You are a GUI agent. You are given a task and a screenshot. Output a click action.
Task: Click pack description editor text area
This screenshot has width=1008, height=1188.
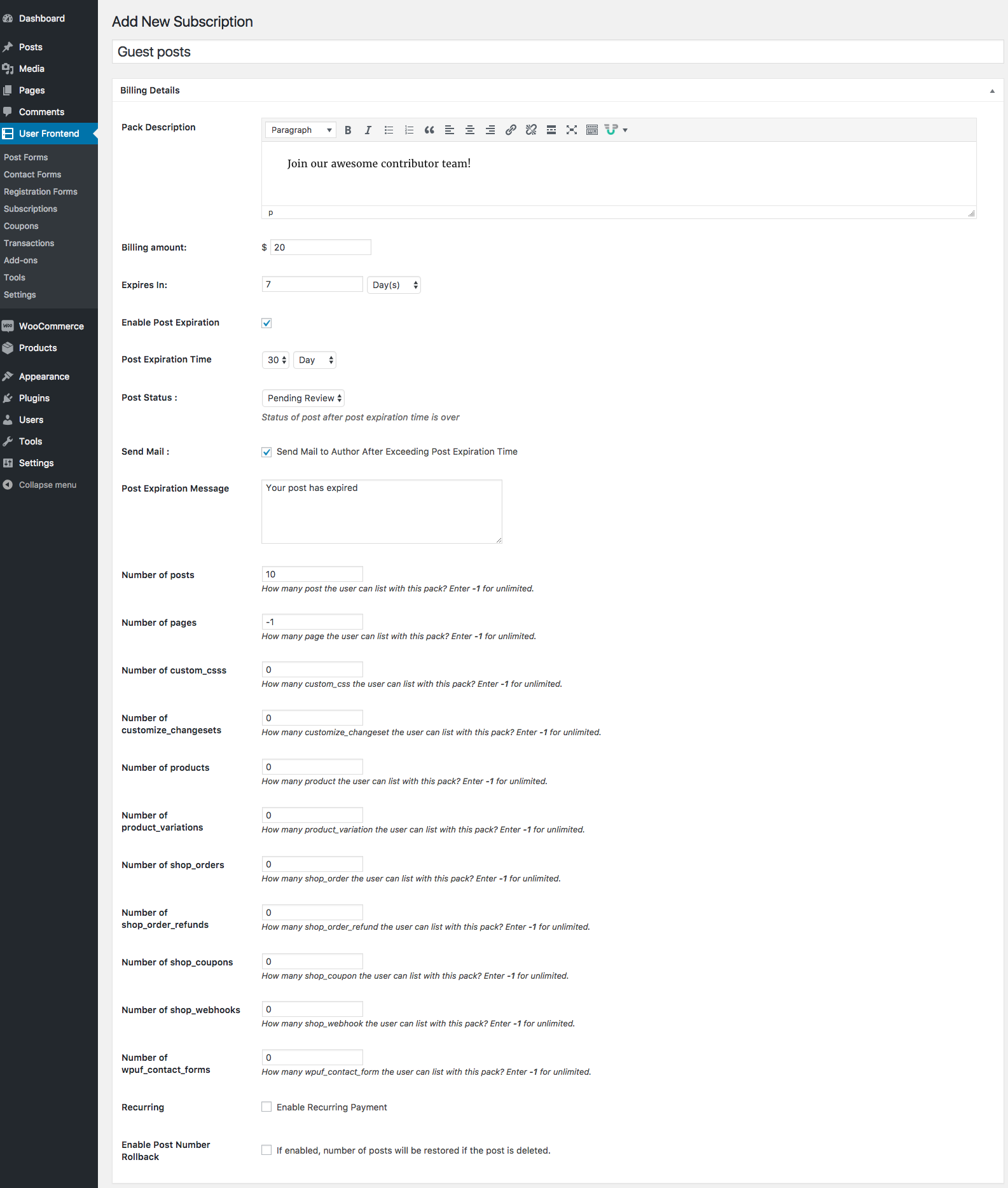coord(619,174)
